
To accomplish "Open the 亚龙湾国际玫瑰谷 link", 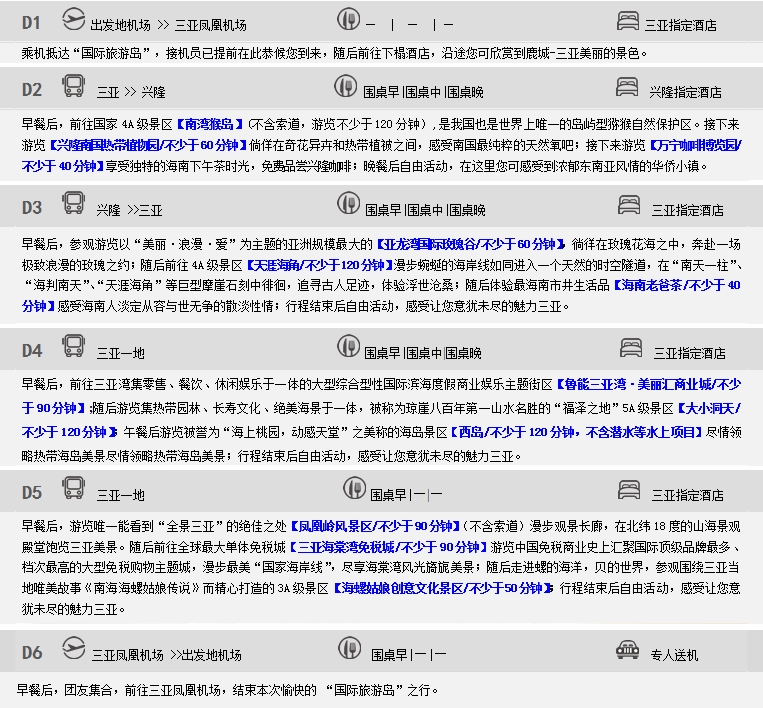I will [x=470, y=243].
